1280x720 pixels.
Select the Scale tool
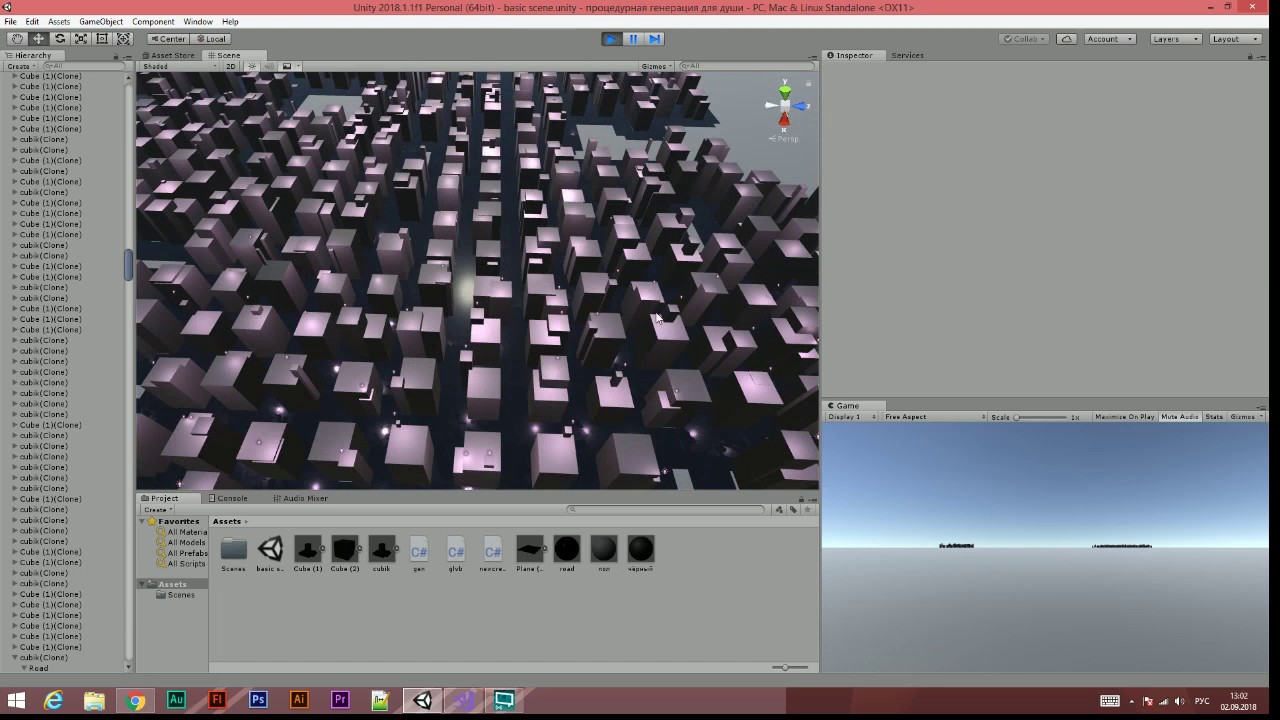[x=81, y=39]
